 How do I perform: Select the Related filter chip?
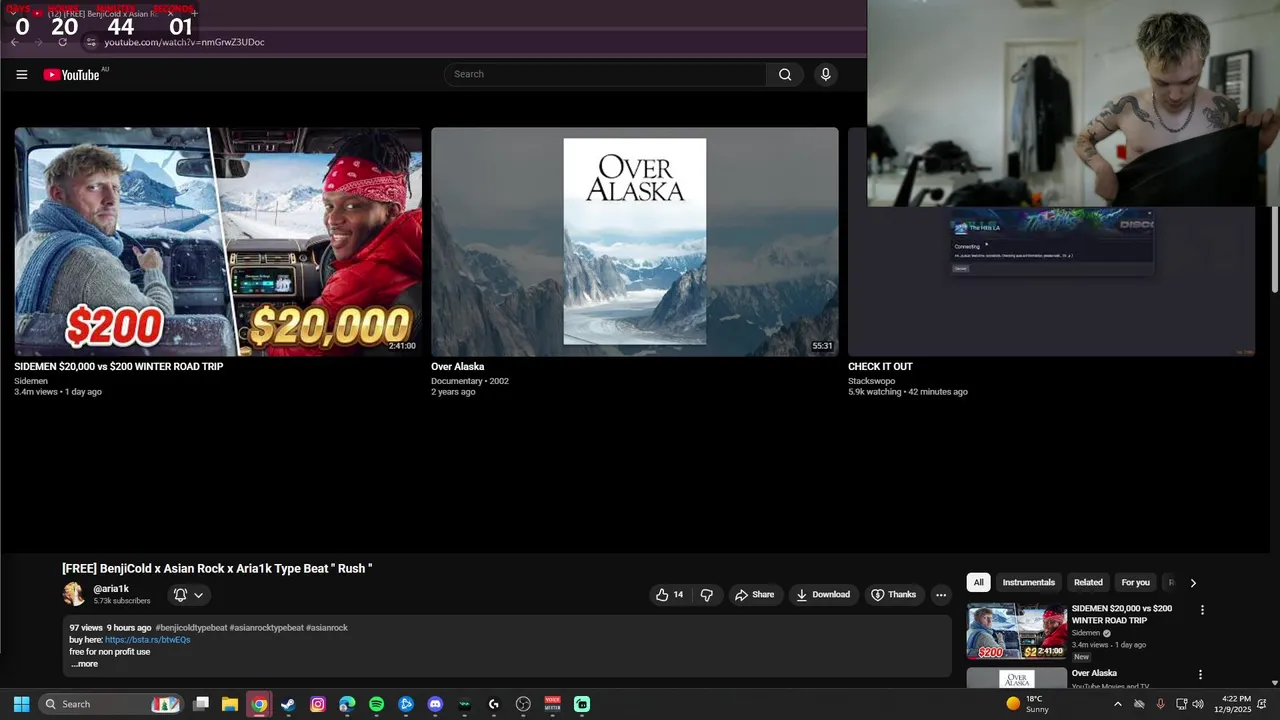coord(1088,583)
